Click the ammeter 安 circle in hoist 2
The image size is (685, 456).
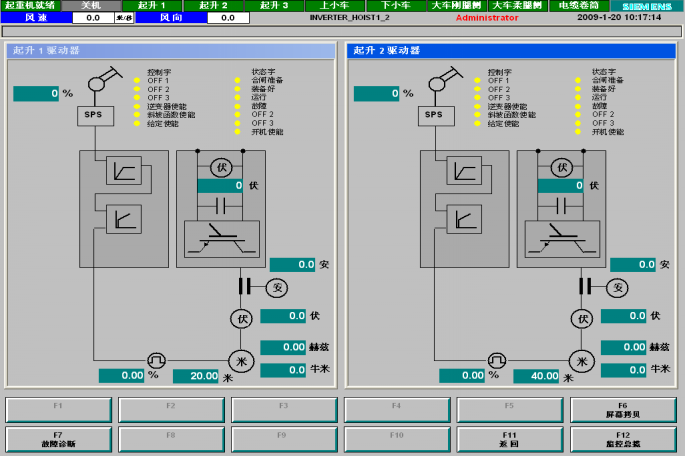[615, 289]
